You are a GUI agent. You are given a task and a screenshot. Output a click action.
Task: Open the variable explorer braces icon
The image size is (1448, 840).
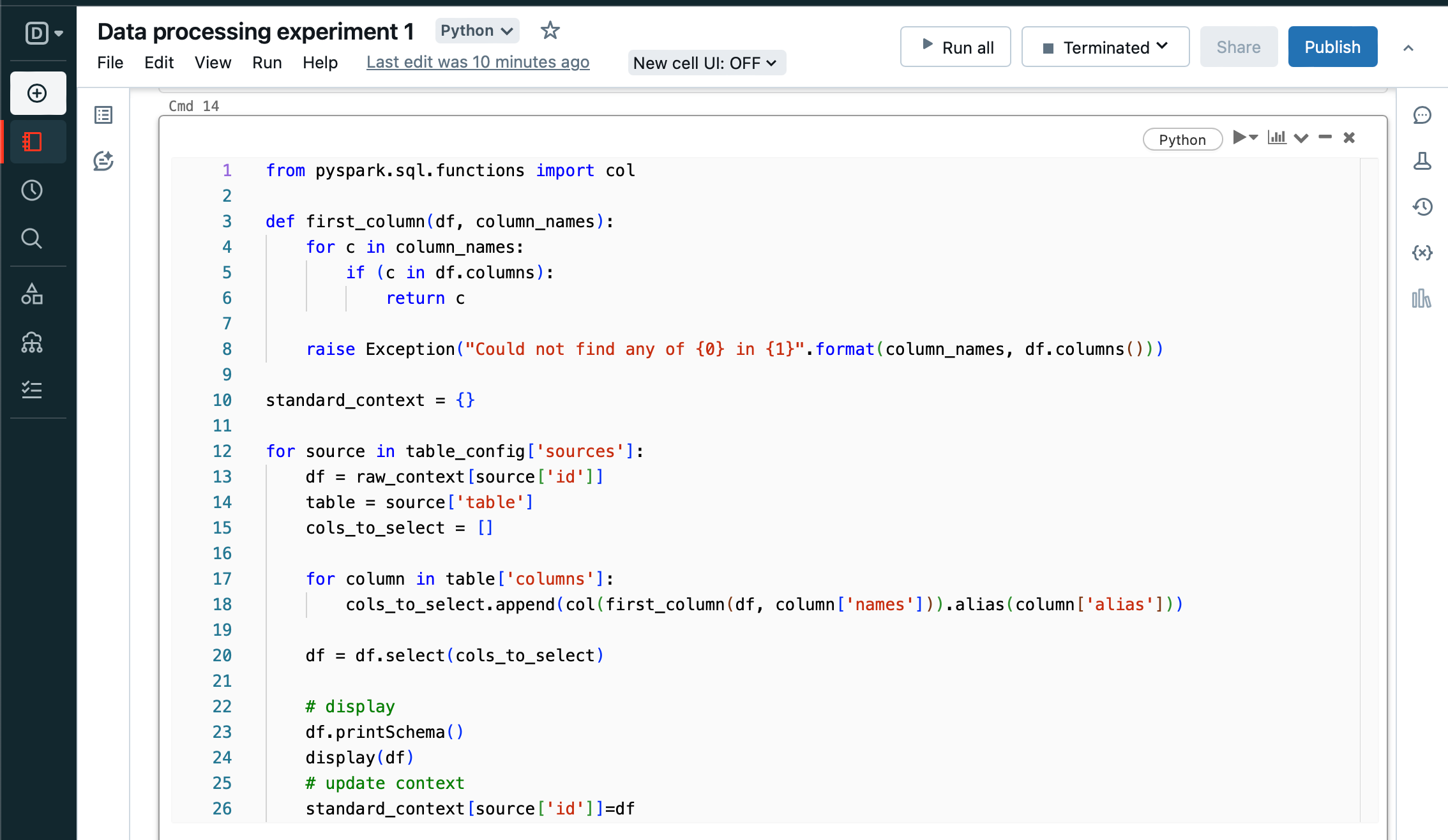tap(1422, 253)
